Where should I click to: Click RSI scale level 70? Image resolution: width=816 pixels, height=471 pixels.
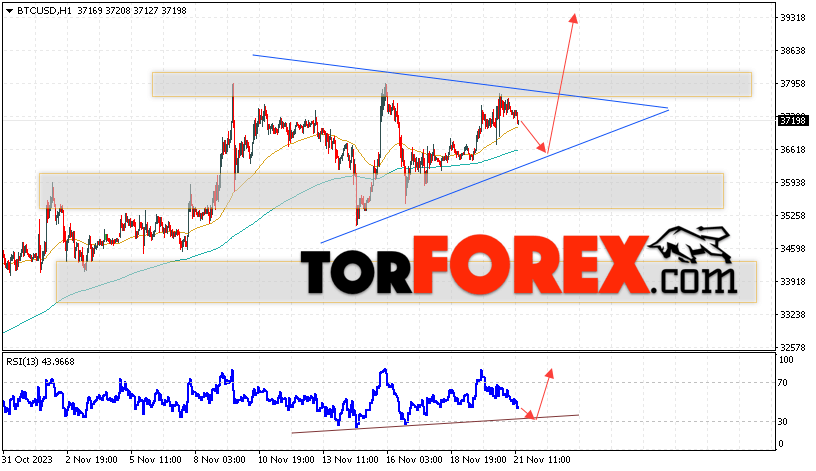pos(782,383)
